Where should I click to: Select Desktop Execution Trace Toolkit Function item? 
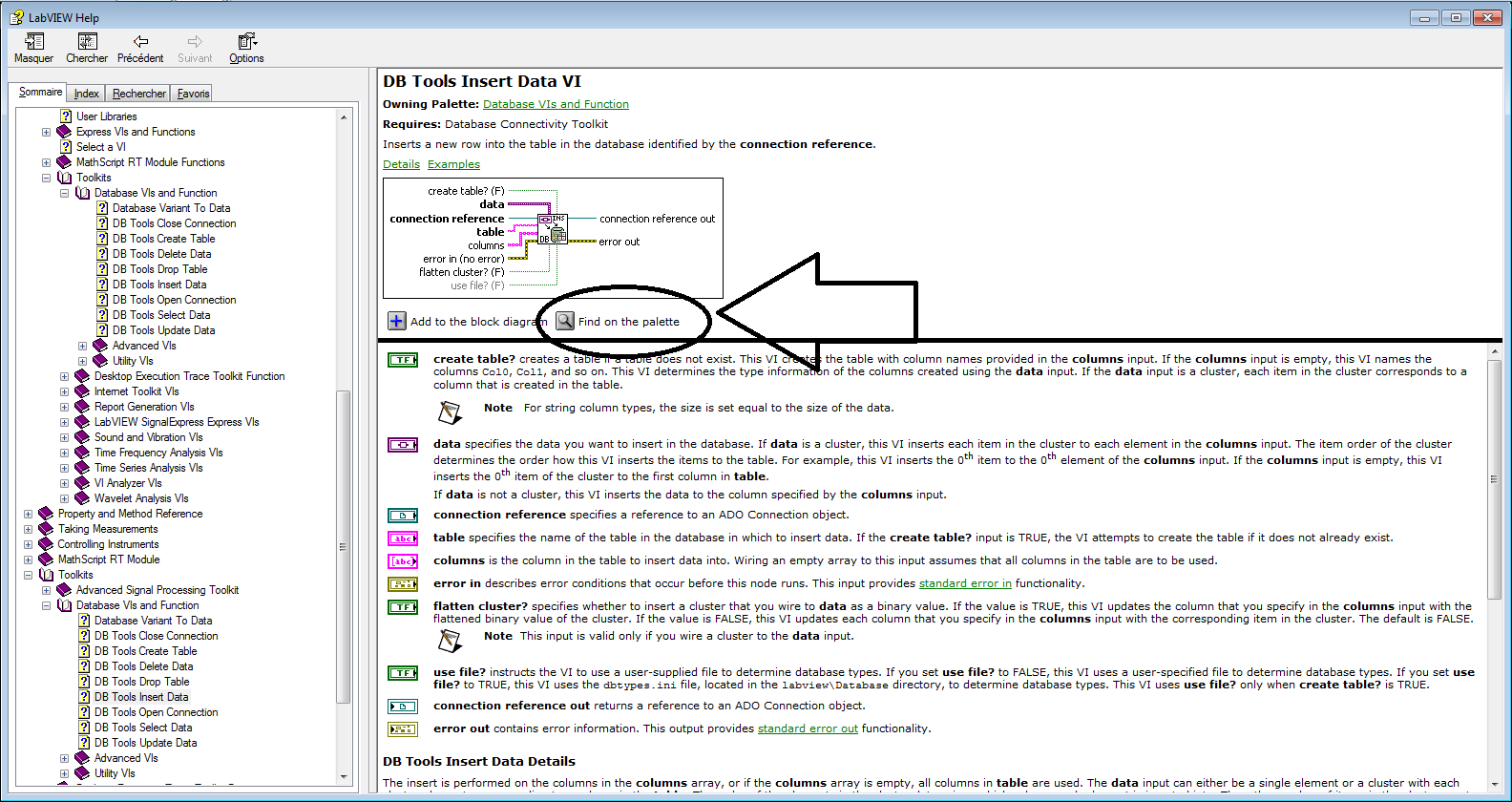tap(189, 376)
